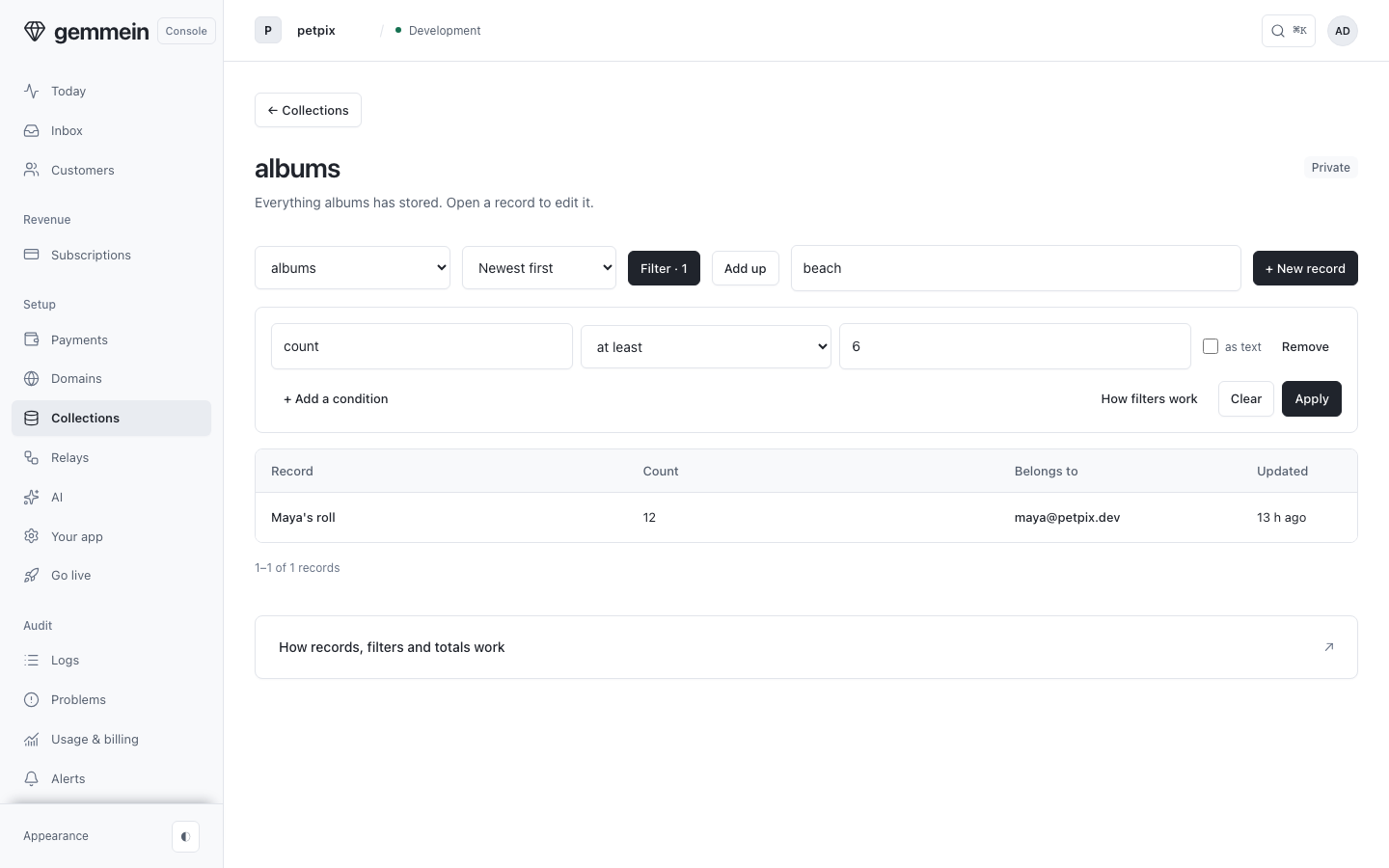1389x868 pixels.
Task: Open Customers via its people icon
Action: click(x=32, y=170)
